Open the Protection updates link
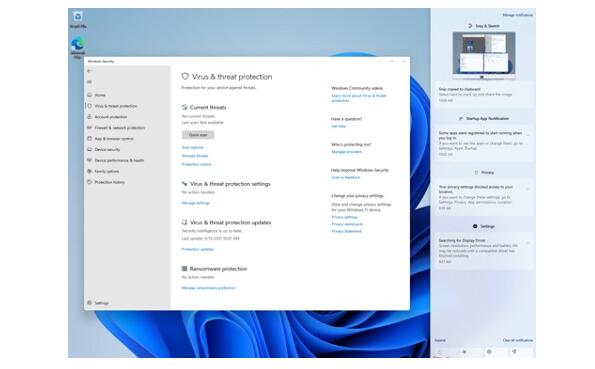This screenshot has height=369, width=595. click(x=198, y=249)
